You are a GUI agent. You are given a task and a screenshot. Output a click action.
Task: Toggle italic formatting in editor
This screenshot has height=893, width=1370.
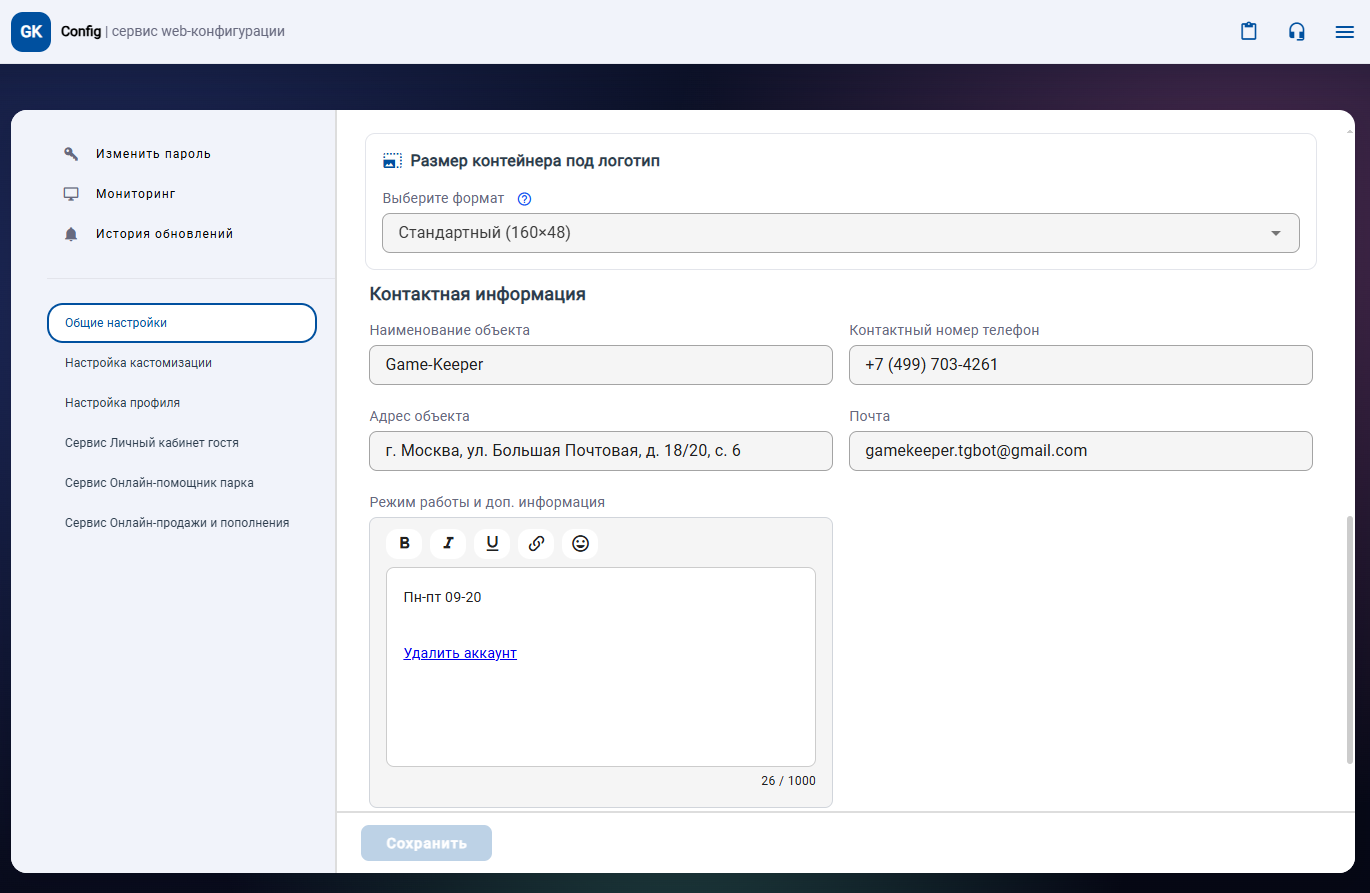(x=448, y=543)
